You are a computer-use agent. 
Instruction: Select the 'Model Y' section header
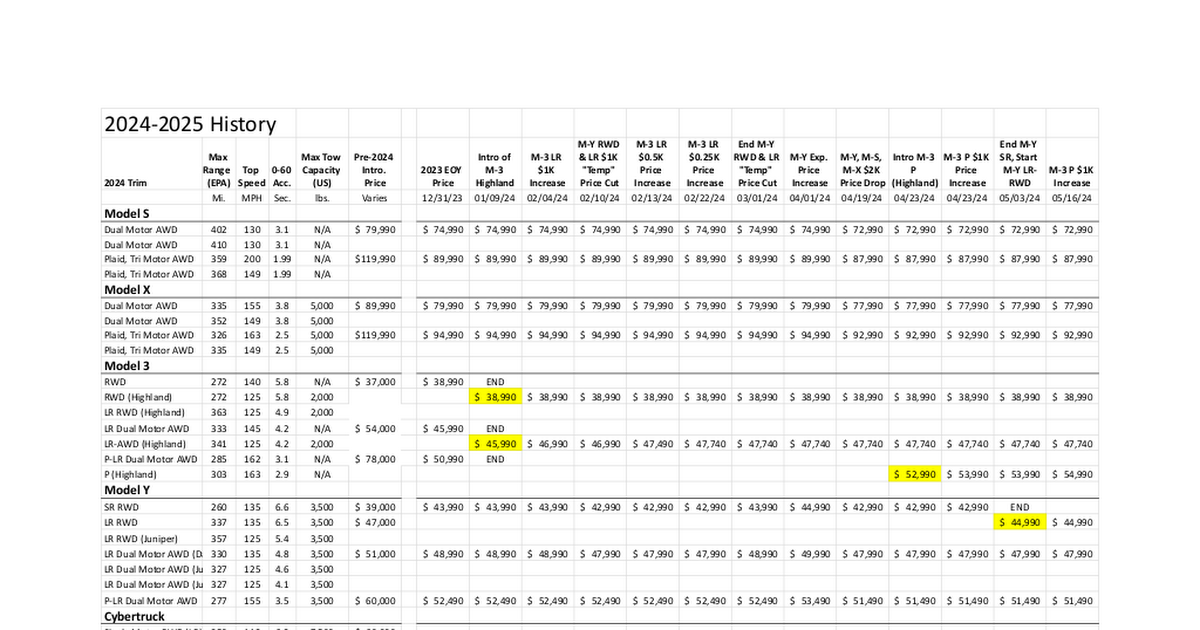pos(127,490)
